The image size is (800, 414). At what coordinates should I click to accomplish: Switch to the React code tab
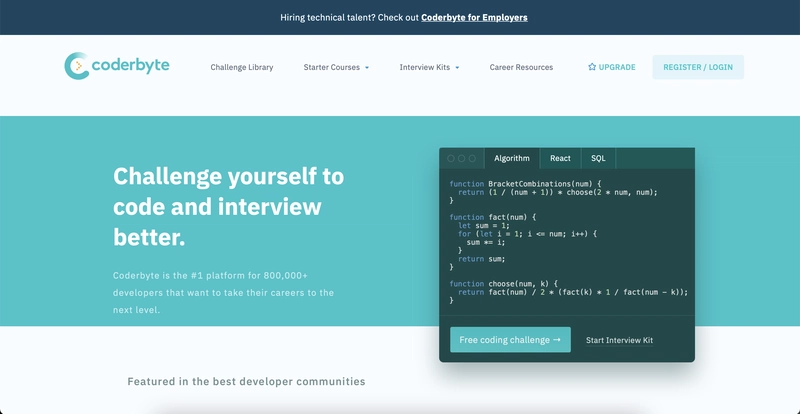560,158
